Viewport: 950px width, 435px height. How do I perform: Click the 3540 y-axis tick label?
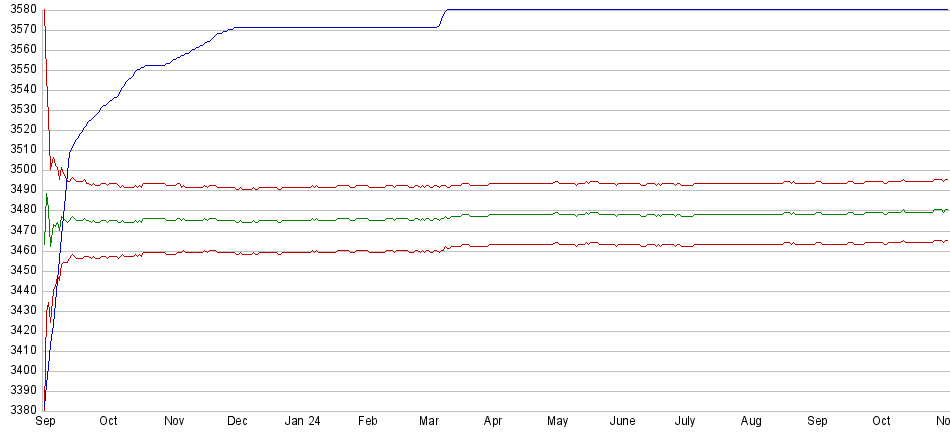pos(19,89)
